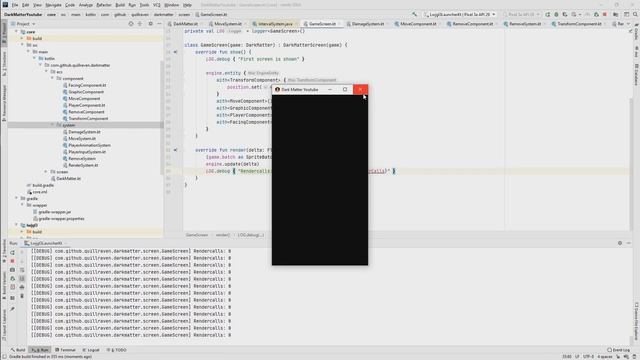Click the pin tab icon in Run panel

12,309
